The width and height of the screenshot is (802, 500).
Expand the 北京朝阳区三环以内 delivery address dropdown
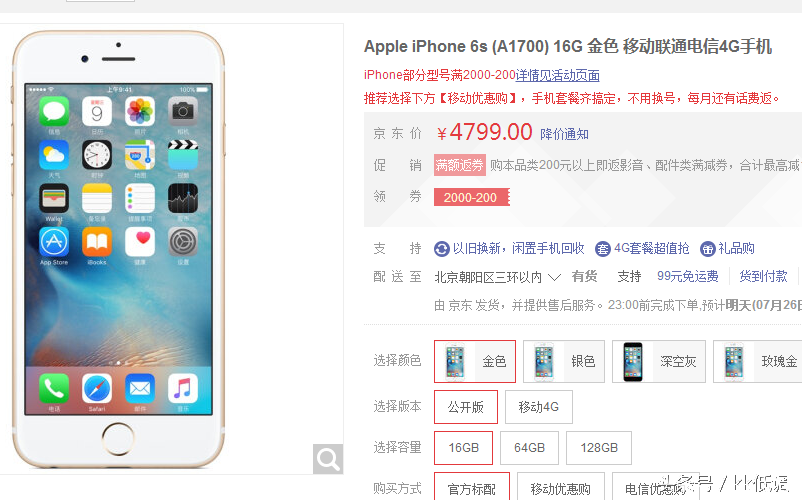(498, 277)
